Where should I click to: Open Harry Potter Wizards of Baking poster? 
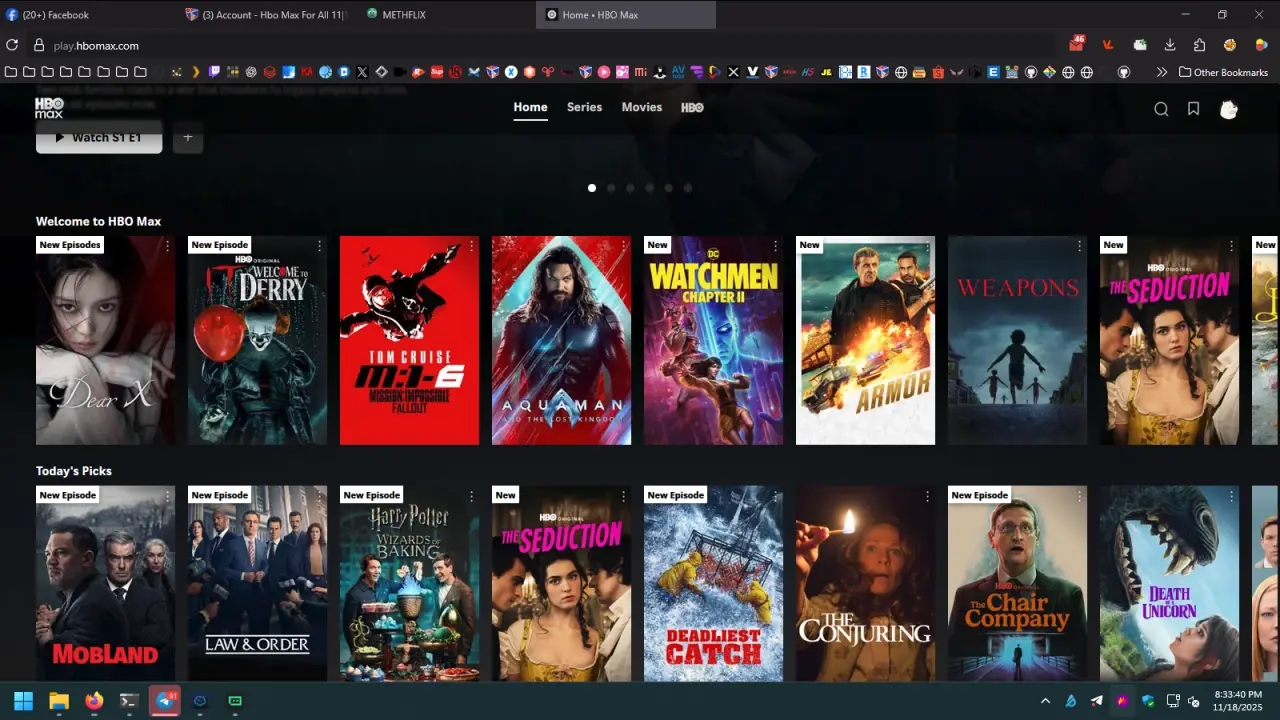(409, 584)
